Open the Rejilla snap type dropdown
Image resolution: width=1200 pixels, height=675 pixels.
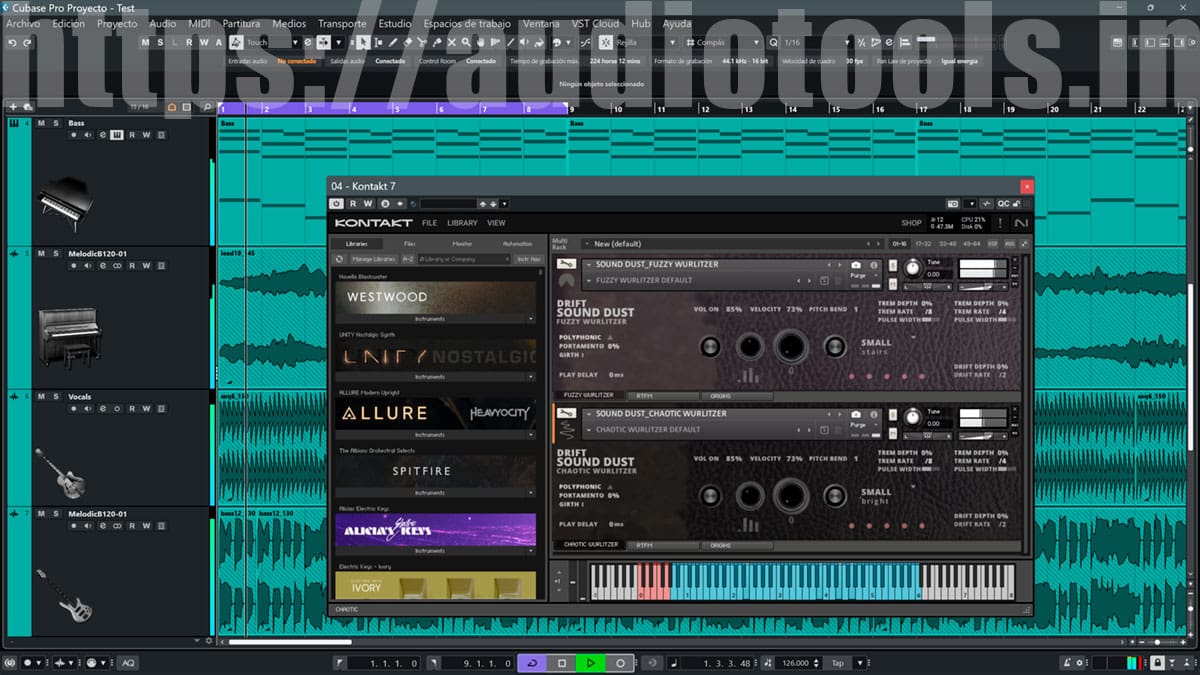click(x=643, y=43)
